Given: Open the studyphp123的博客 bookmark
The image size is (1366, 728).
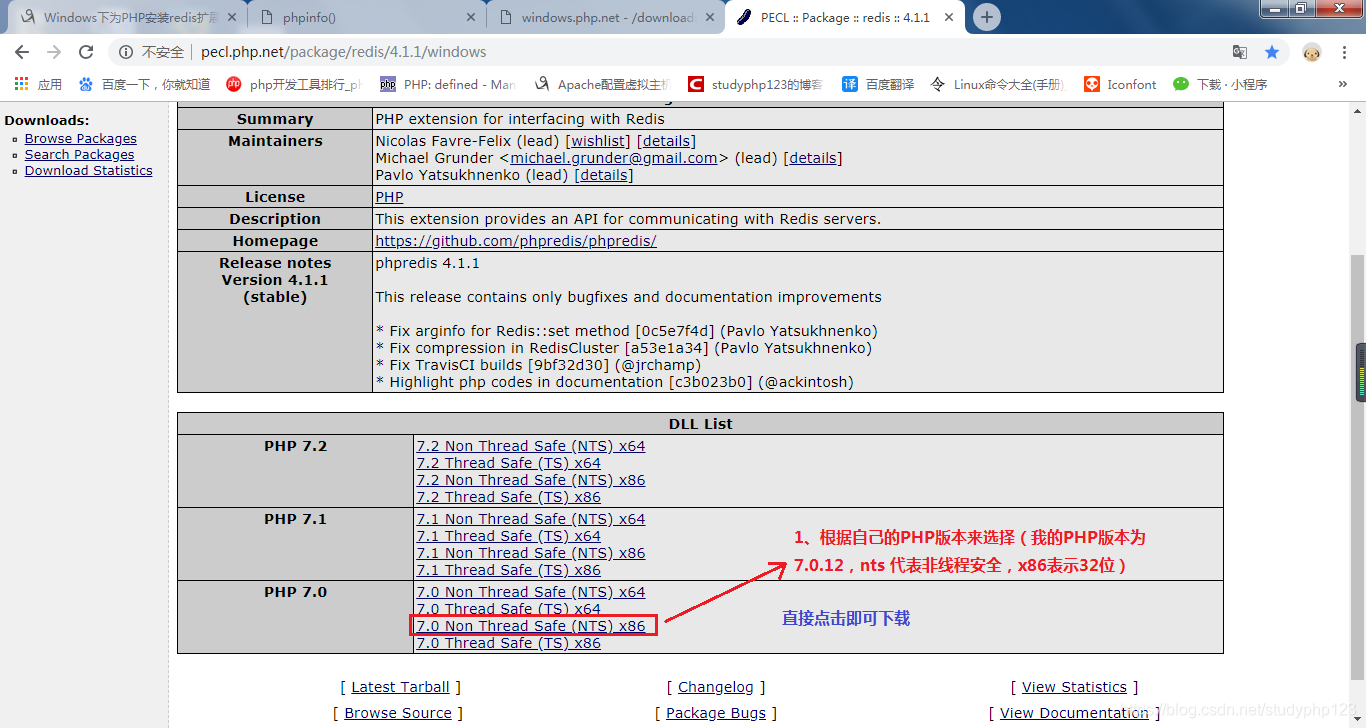Looking at the screenshot, I should (756, 84).
